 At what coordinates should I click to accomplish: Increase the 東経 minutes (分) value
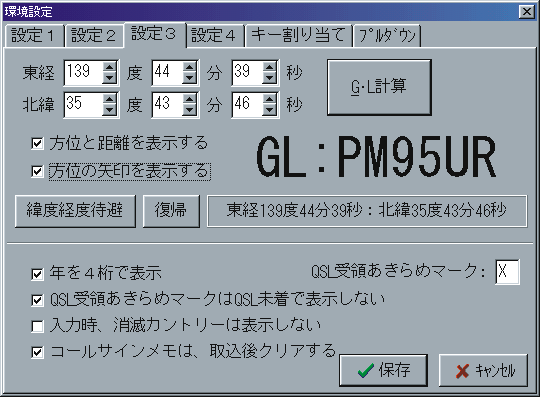click(x=189, y=66)
